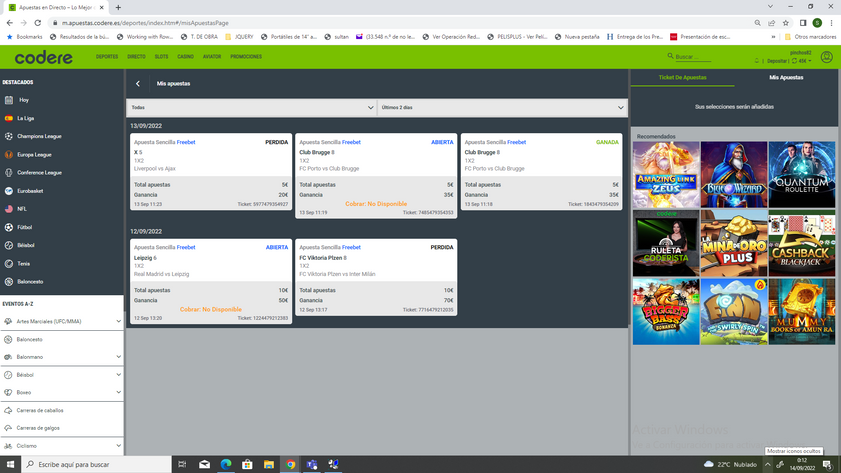Click the Codere logo
This screenshot has height=473, width=841.
click(x=43, y=57)
